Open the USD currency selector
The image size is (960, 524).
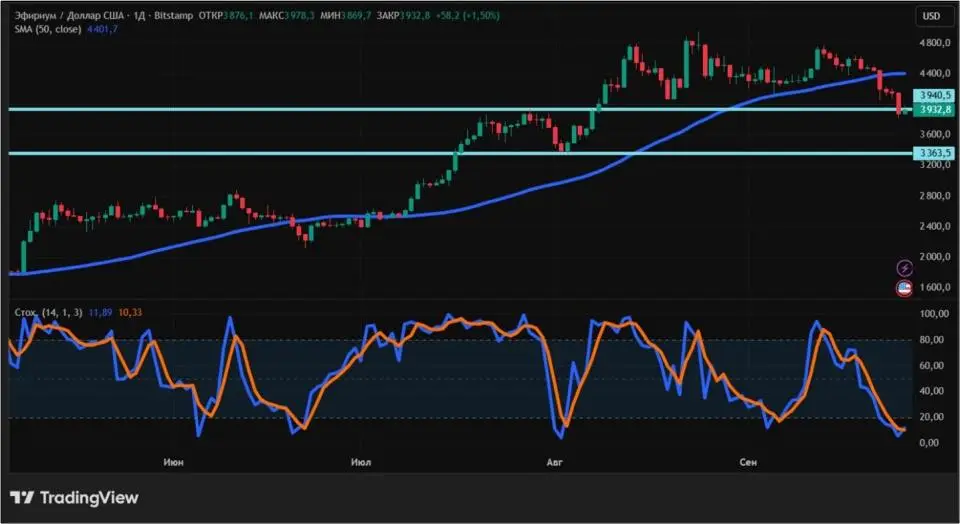click(931, 16)
